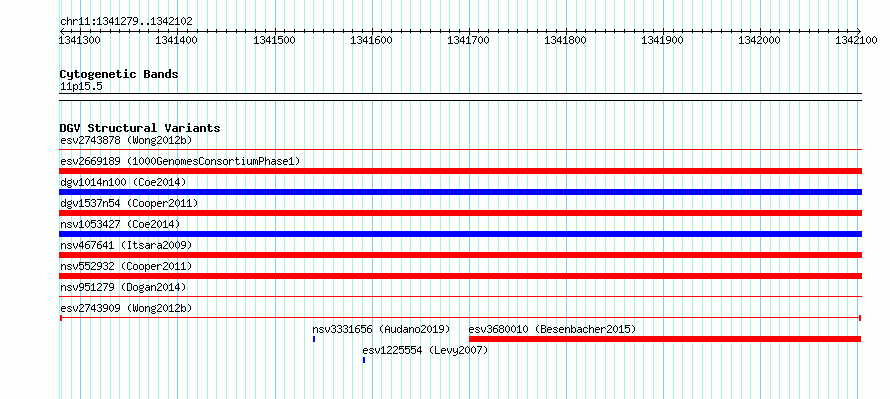Click the chr11:1341279..1342102 region label
Image resolution: width=890 pixels, height=399 pixels.
coord(126,22)
